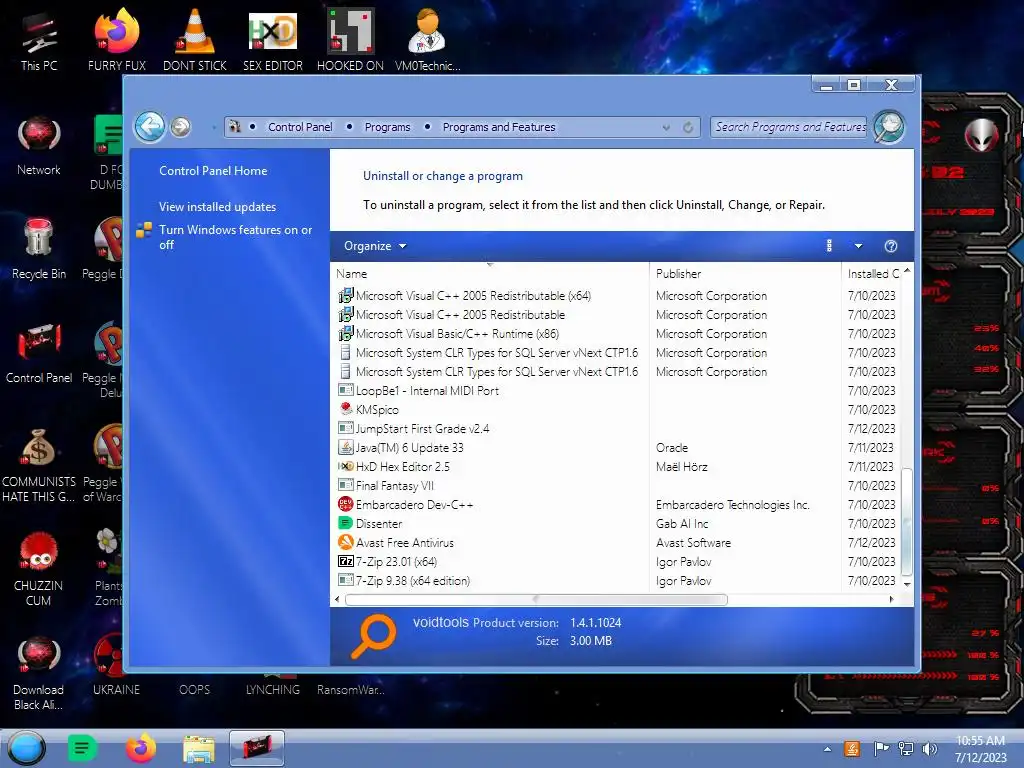Screen dimensions: 1024x768
Task: Click the horizontal scrollbar thumb
Action: (x=536, y=599)
